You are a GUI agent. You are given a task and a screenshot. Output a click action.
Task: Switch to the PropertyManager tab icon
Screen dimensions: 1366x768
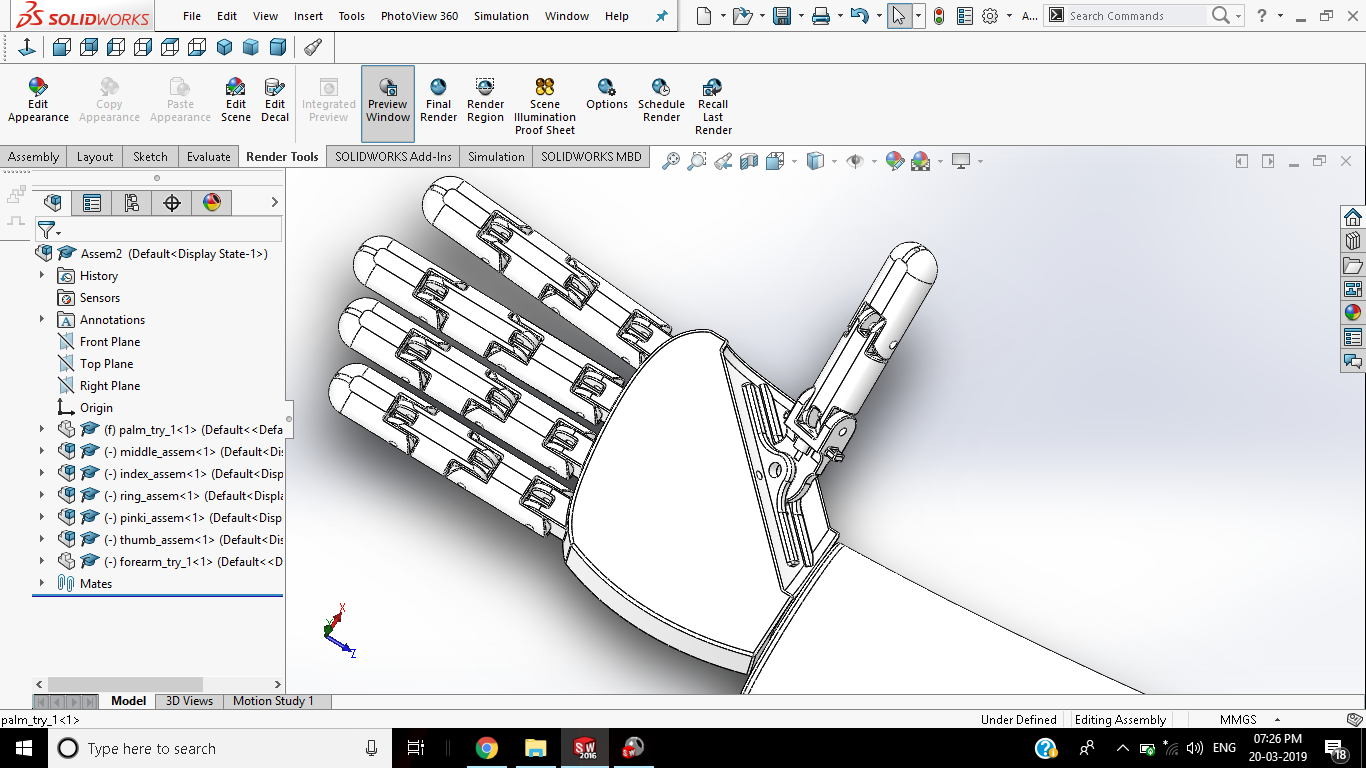click(x=92, y=203)
